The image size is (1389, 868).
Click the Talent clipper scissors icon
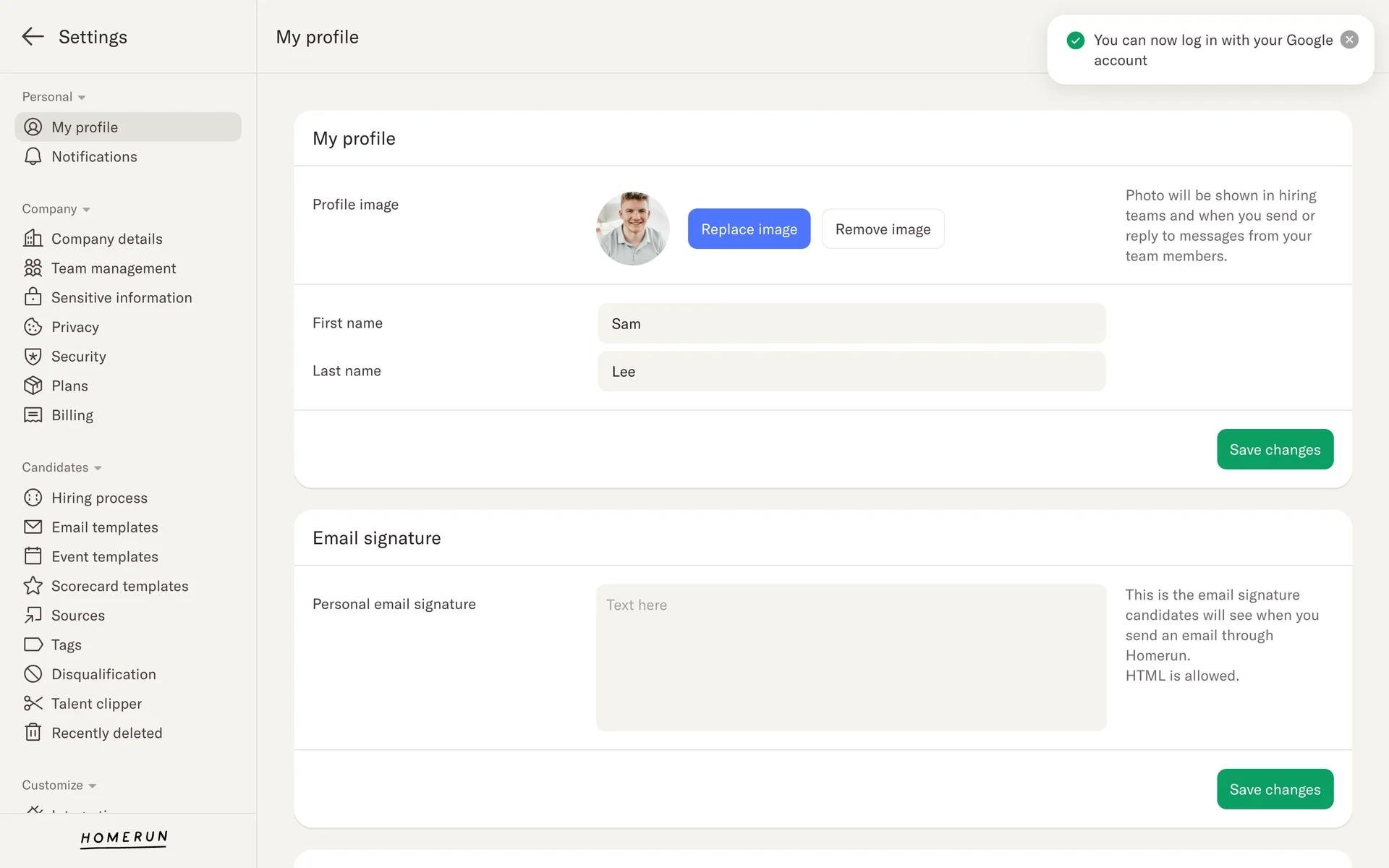[33, 703]
